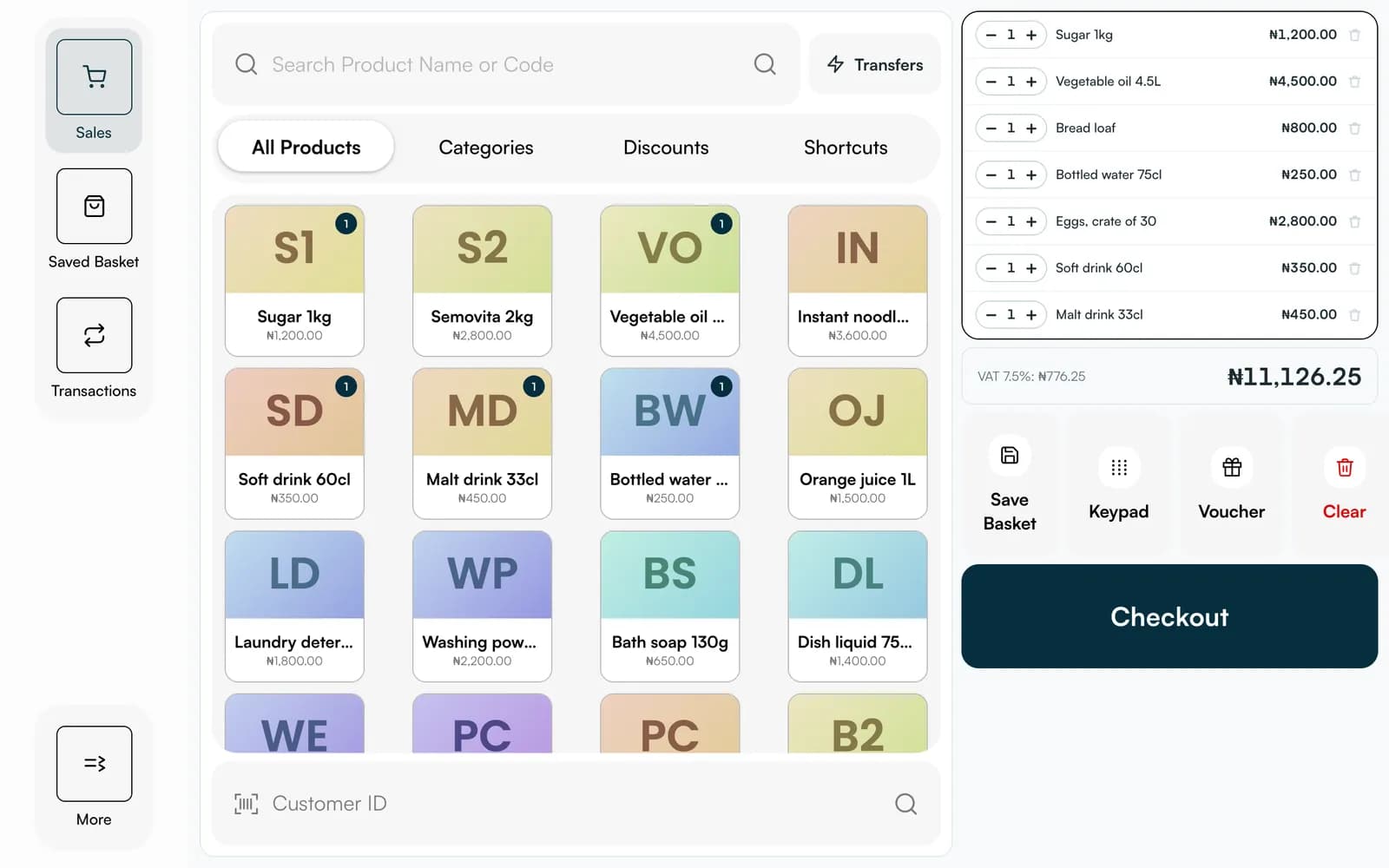Delete Bread loaf from the basket
Viewport: 1389px width, 868px height.
click(1354, 128)
